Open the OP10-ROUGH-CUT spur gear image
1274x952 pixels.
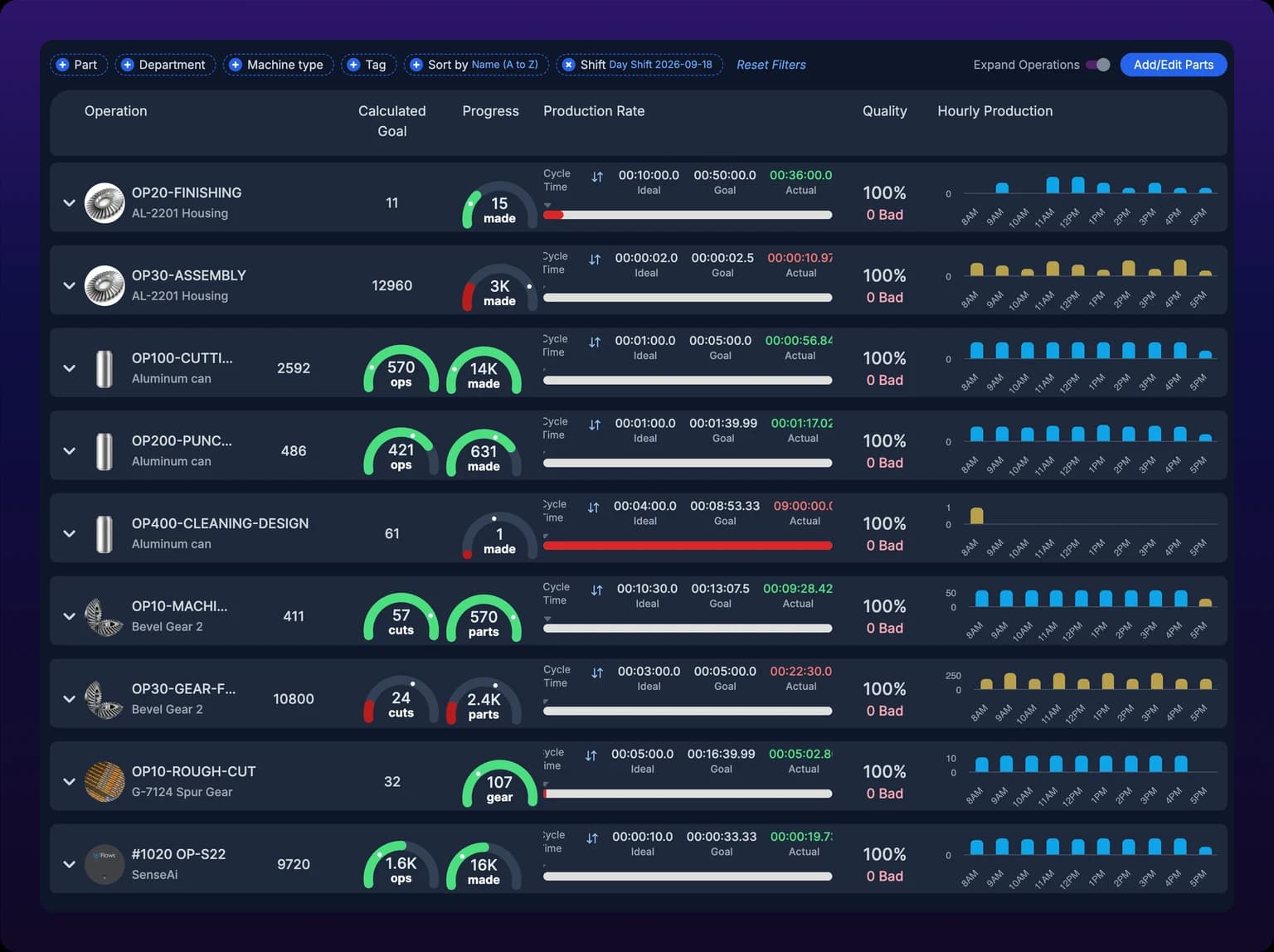[x=105, y=781]
